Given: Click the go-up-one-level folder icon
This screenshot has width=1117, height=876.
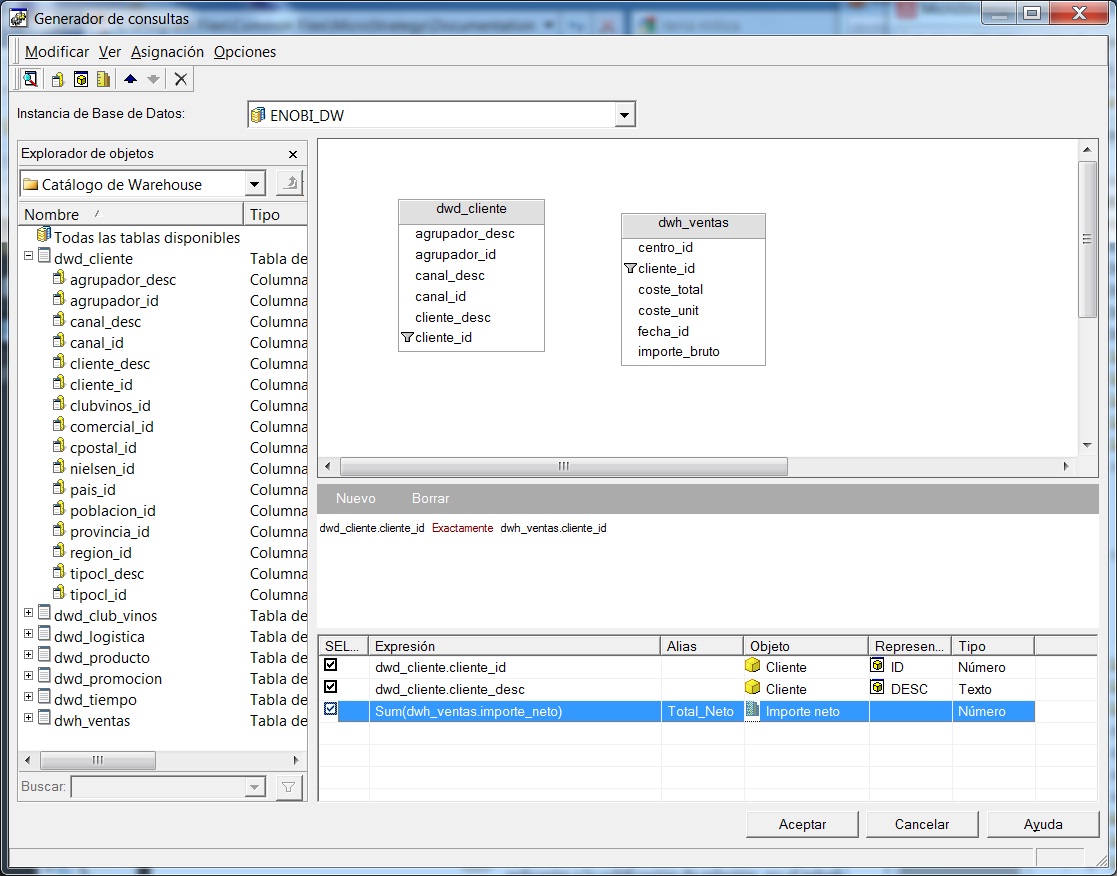Looking at the screenshot, I should pyautogui.click(x=288, y=183).
